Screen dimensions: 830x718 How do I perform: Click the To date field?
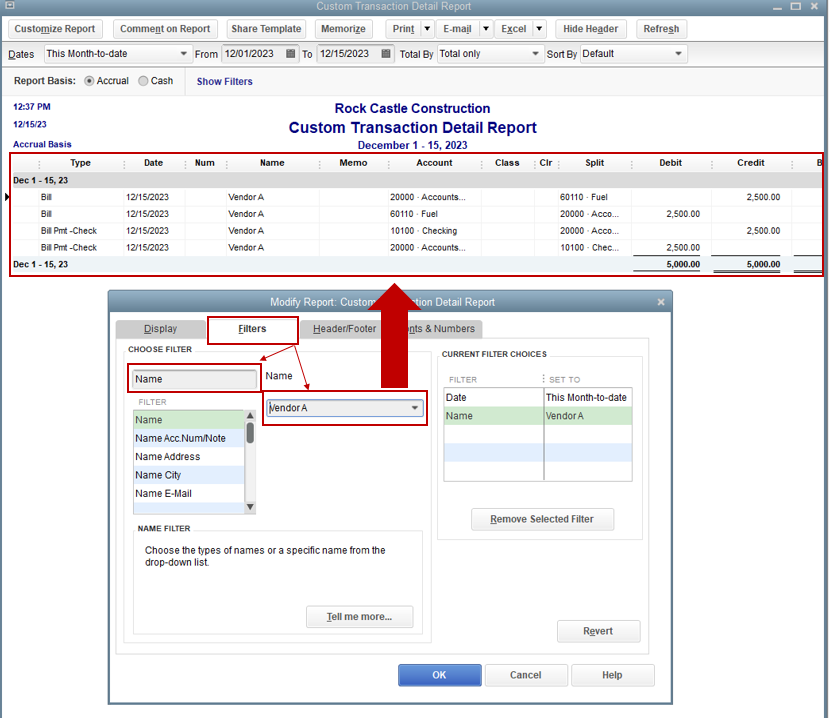pos(349,54)
